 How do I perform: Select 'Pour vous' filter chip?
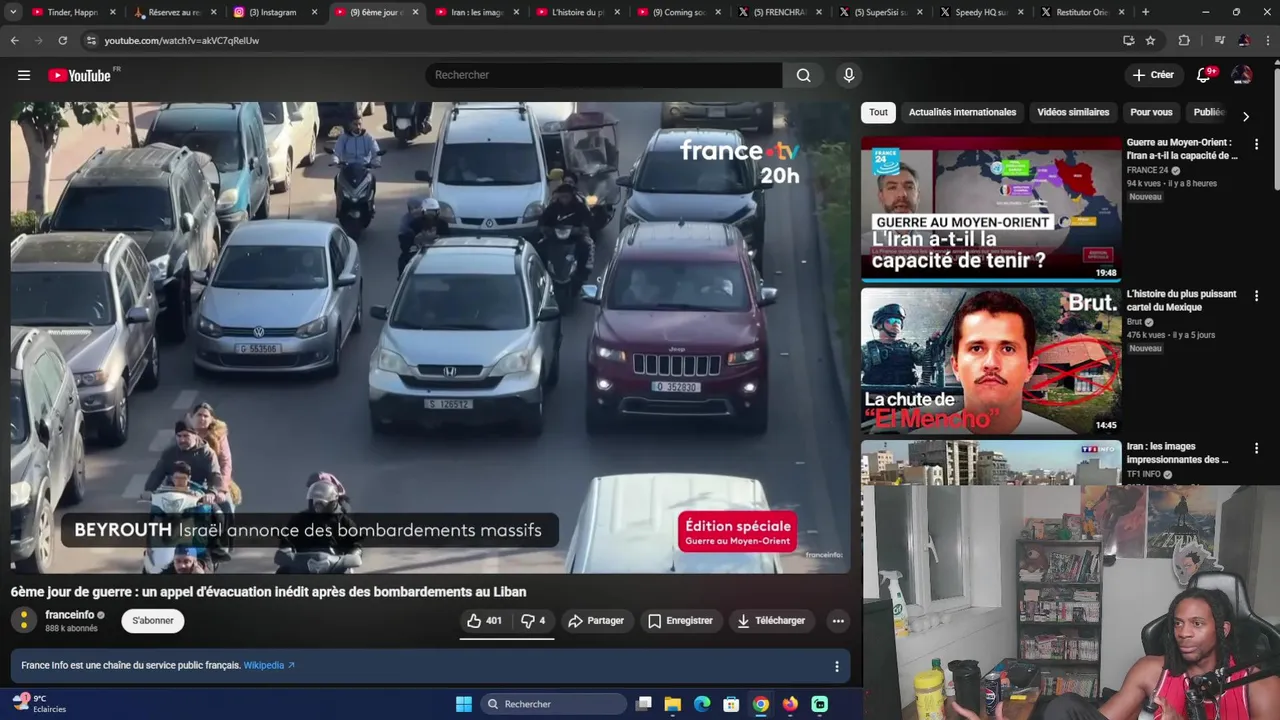1151,112
